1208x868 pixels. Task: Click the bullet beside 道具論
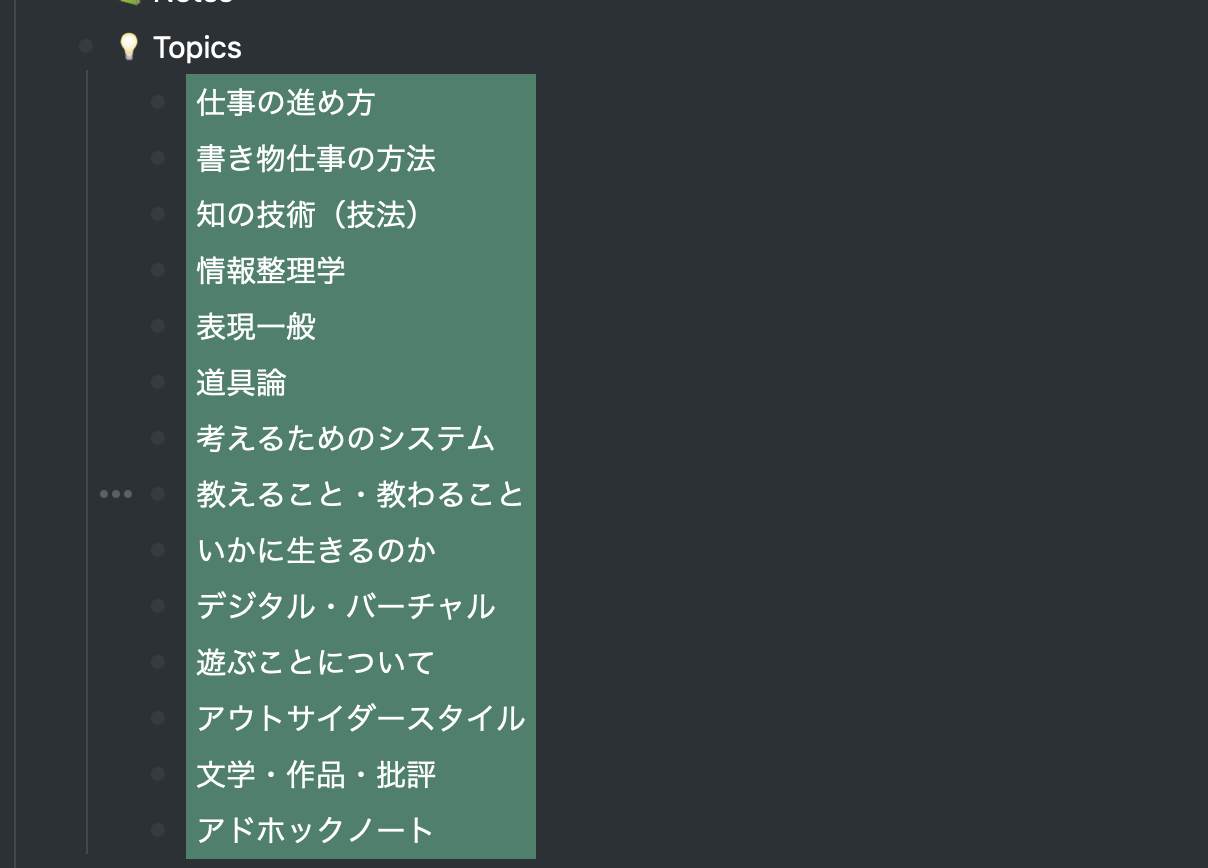pyautogui.click(x=158, y=382)
